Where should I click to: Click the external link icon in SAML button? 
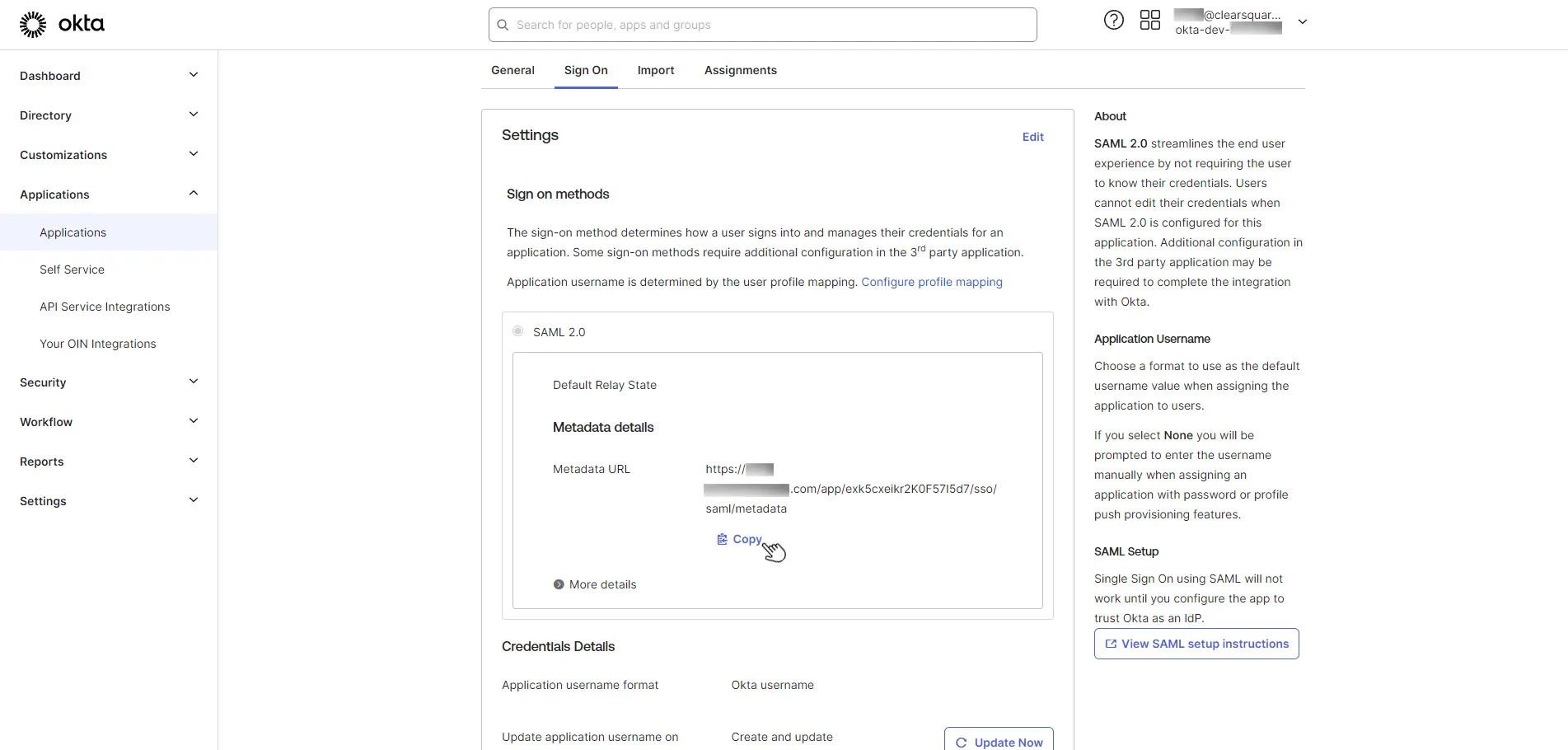tap(1111, 644)
